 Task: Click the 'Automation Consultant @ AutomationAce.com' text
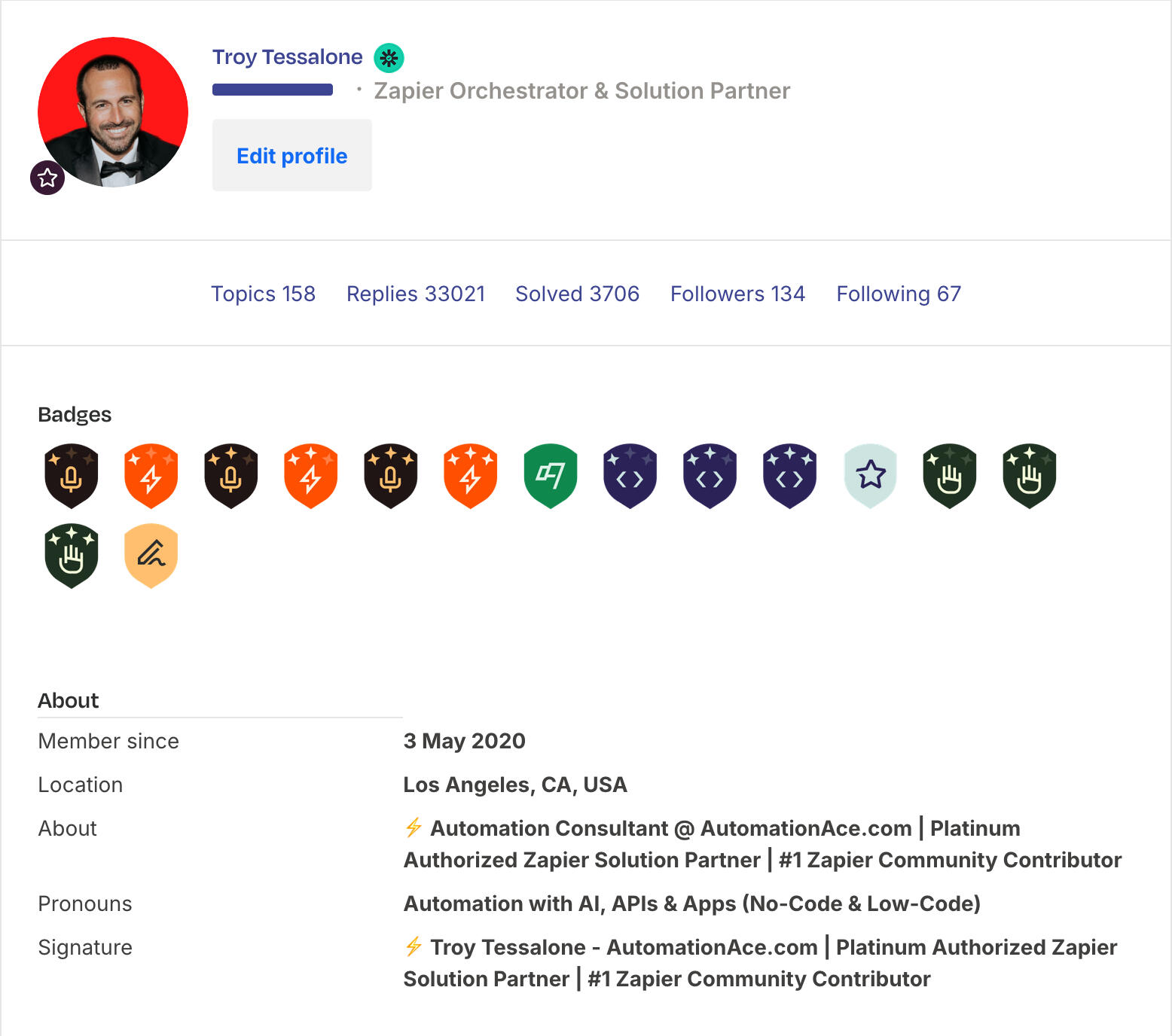coord(671,828)
